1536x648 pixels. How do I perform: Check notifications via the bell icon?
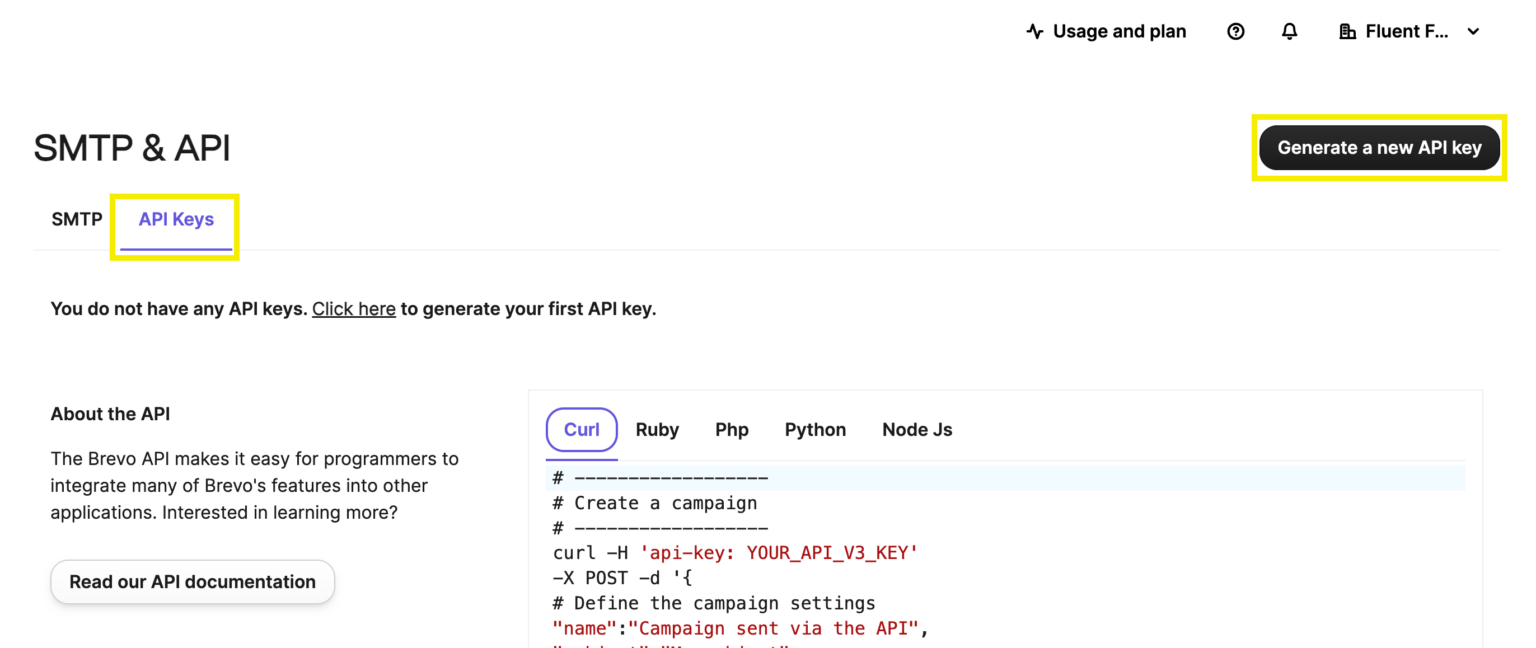[1289, 31]
